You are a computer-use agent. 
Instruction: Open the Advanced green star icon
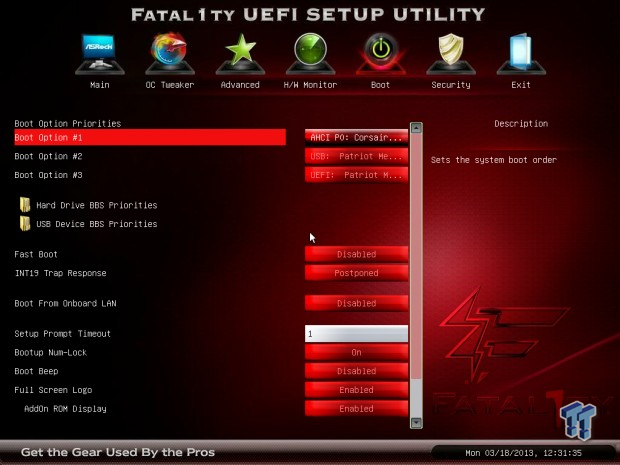tap(240, 54)
